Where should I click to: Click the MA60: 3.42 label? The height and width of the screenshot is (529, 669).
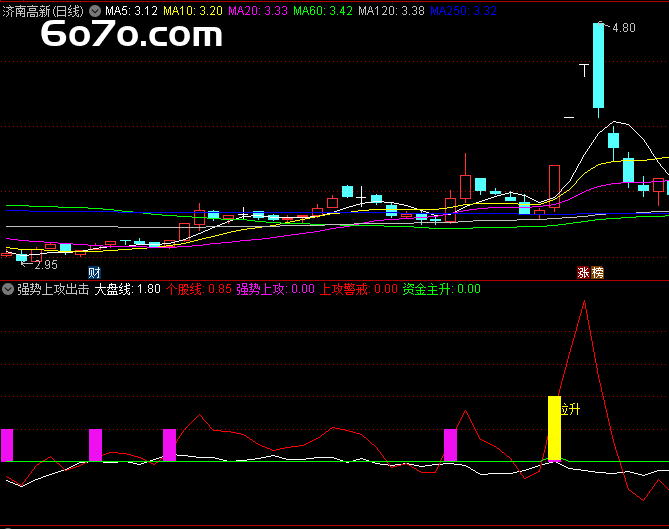[323, 11]
